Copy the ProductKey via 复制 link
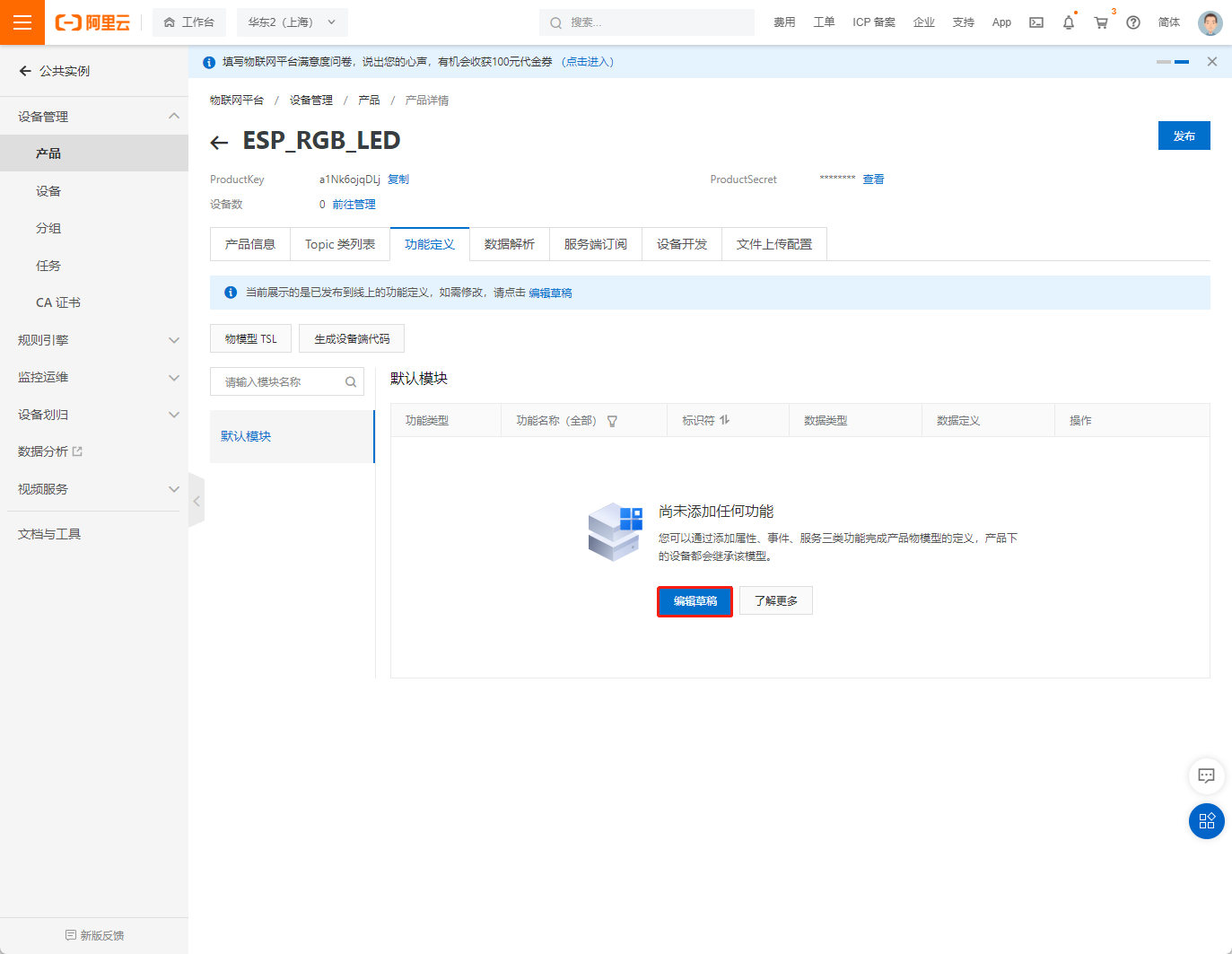 398,179
